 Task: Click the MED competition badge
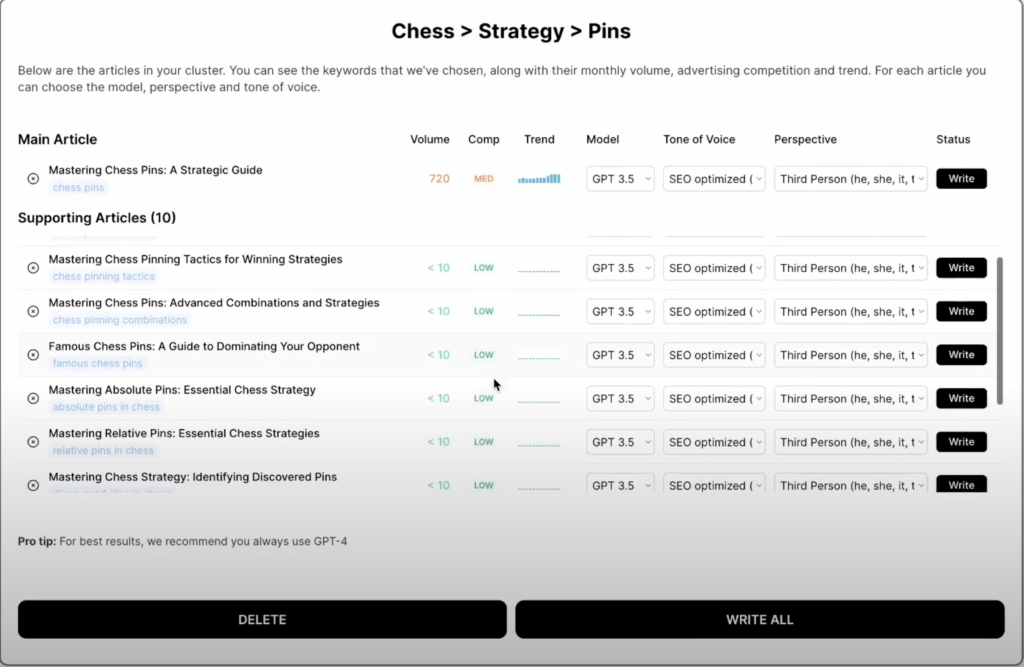(484, 179)
